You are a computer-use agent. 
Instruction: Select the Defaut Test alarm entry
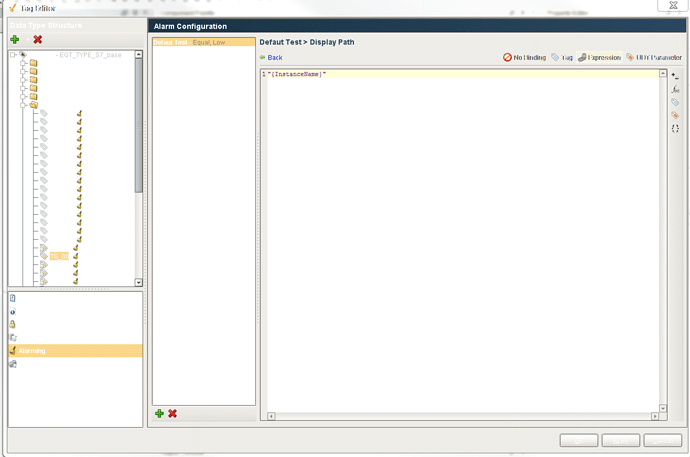click(x=204, y=42)
